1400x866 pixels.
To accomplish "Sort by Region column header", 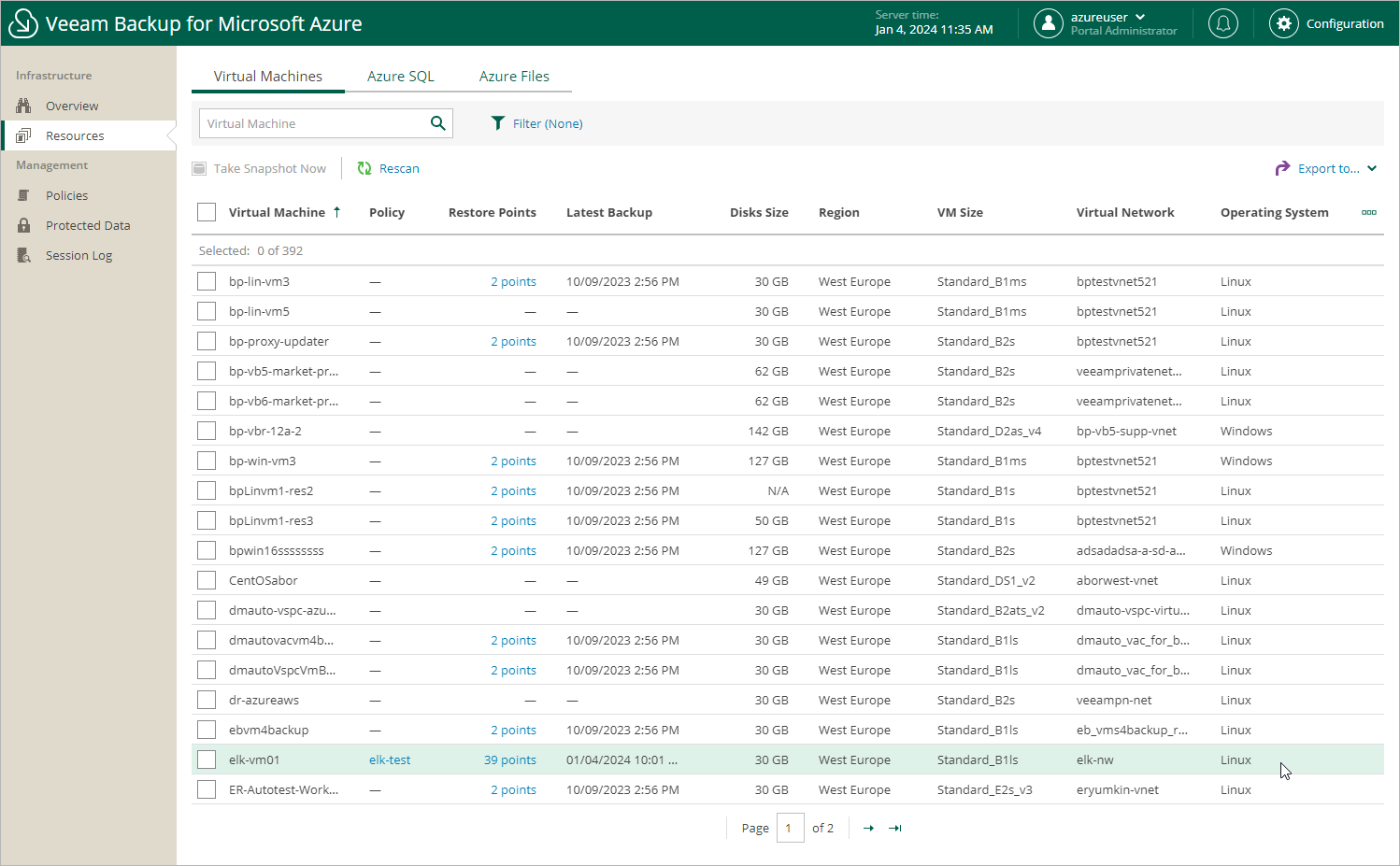I will (x=839, y=212).
